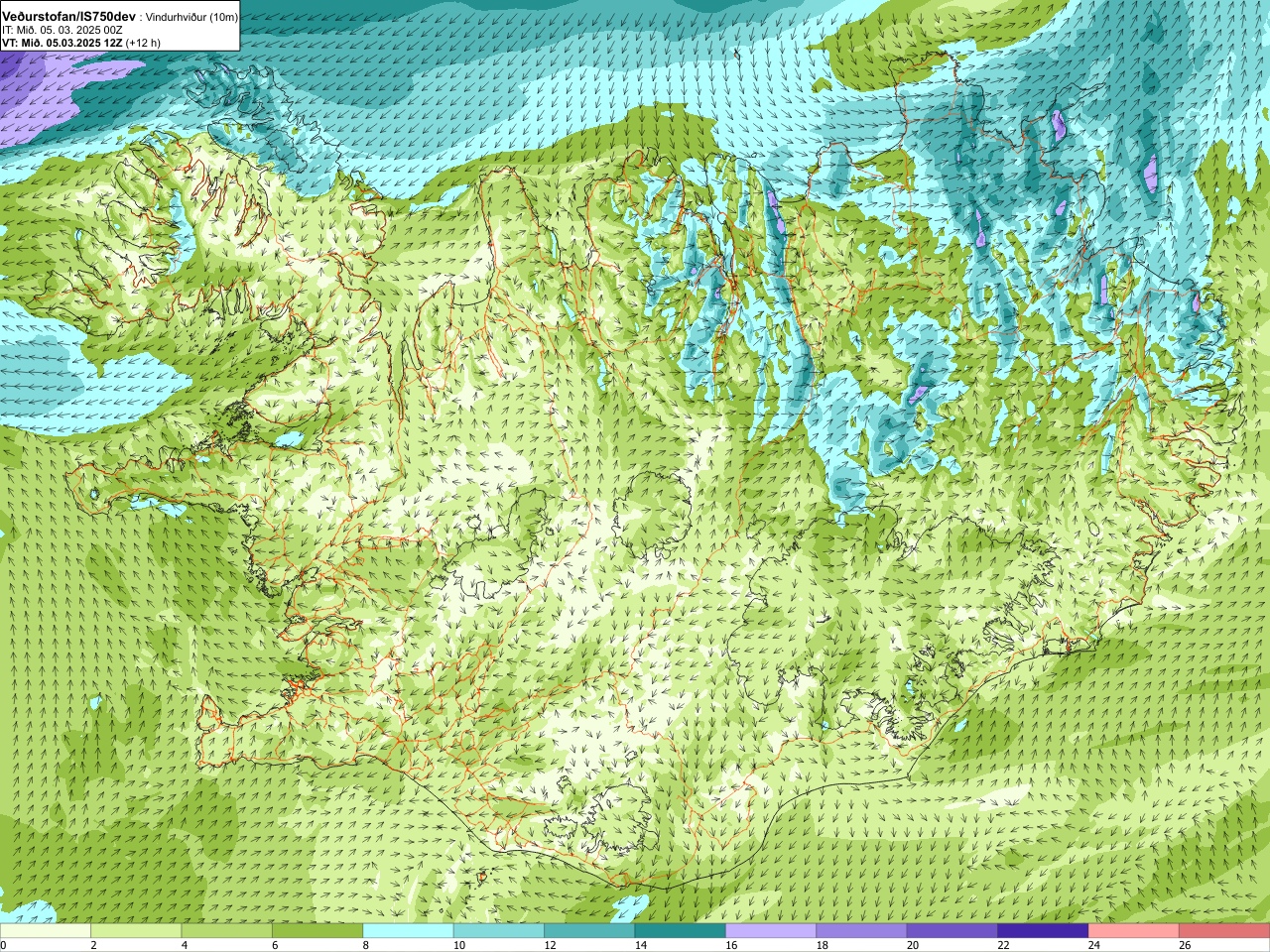Click the title text Veðurstofan/IS750dev
Image resolution: width=1270 pixels, height=952 pixels.
pos(69,18)
